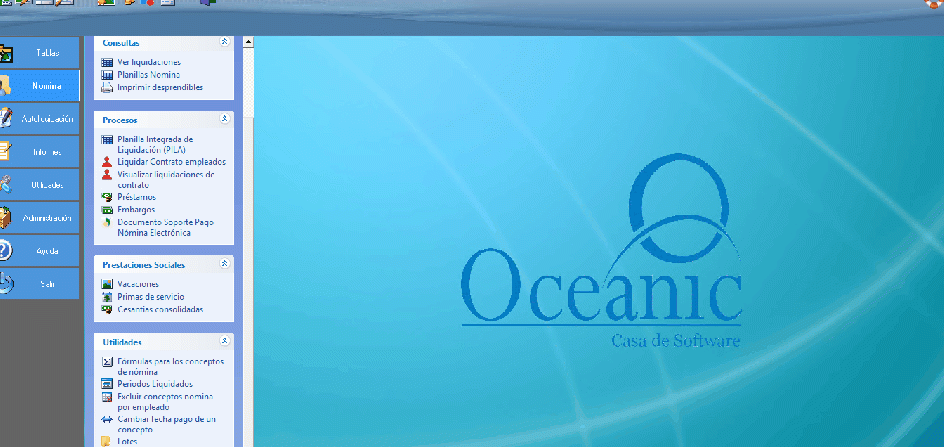Click the Imprimir desprendibles printer icon
The image size is (944, 447).
click(x=107, y=87)
